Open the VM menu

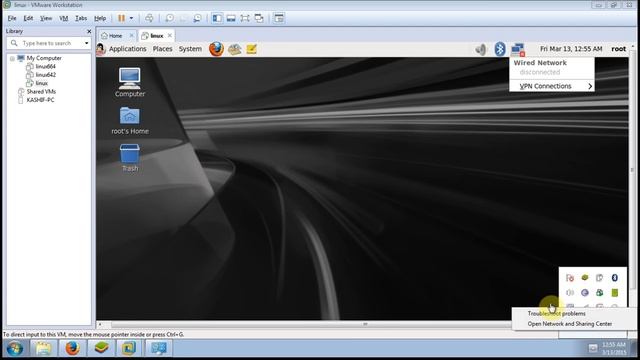tap(64, 18)
